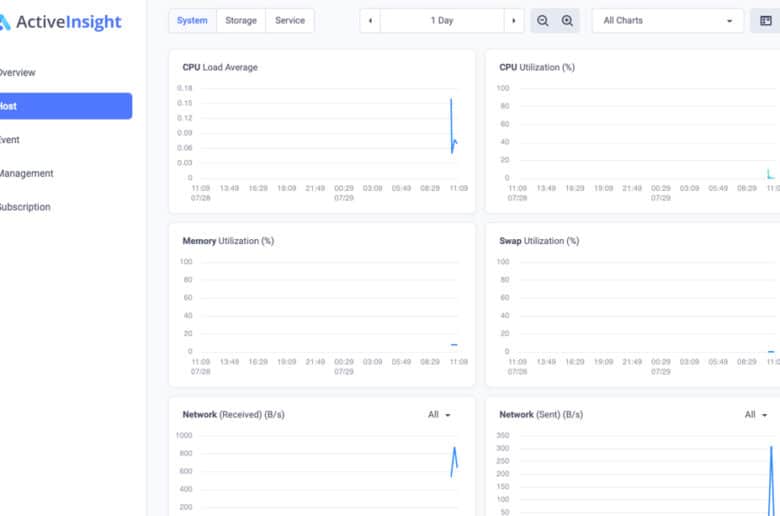Click the Network (Sent) (B/s) title
Viewport: 780px width, 516px height.
[x=541, y=414]
